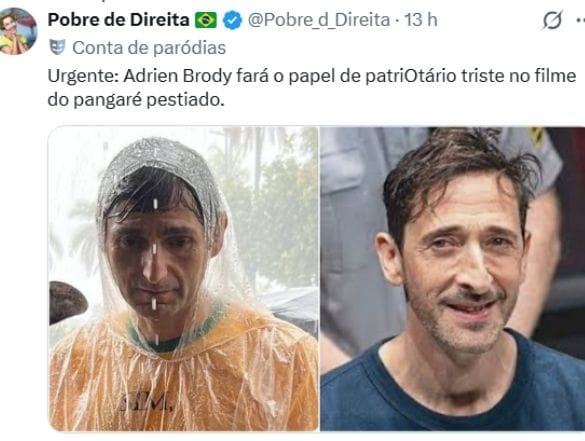The width and height of the screenshot is (585, 441).
Task: Open the more options ellipsis menu
Action: [x=580, y=21]
